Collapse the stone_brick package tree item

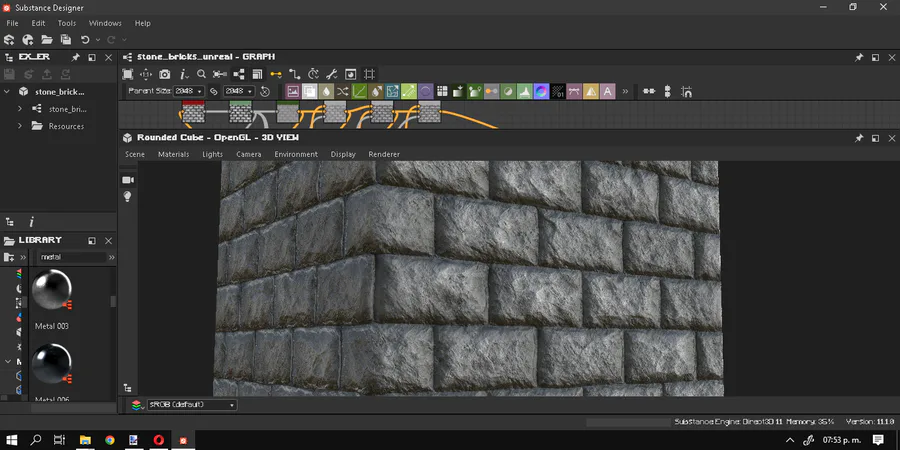click(x=7, y=91)
